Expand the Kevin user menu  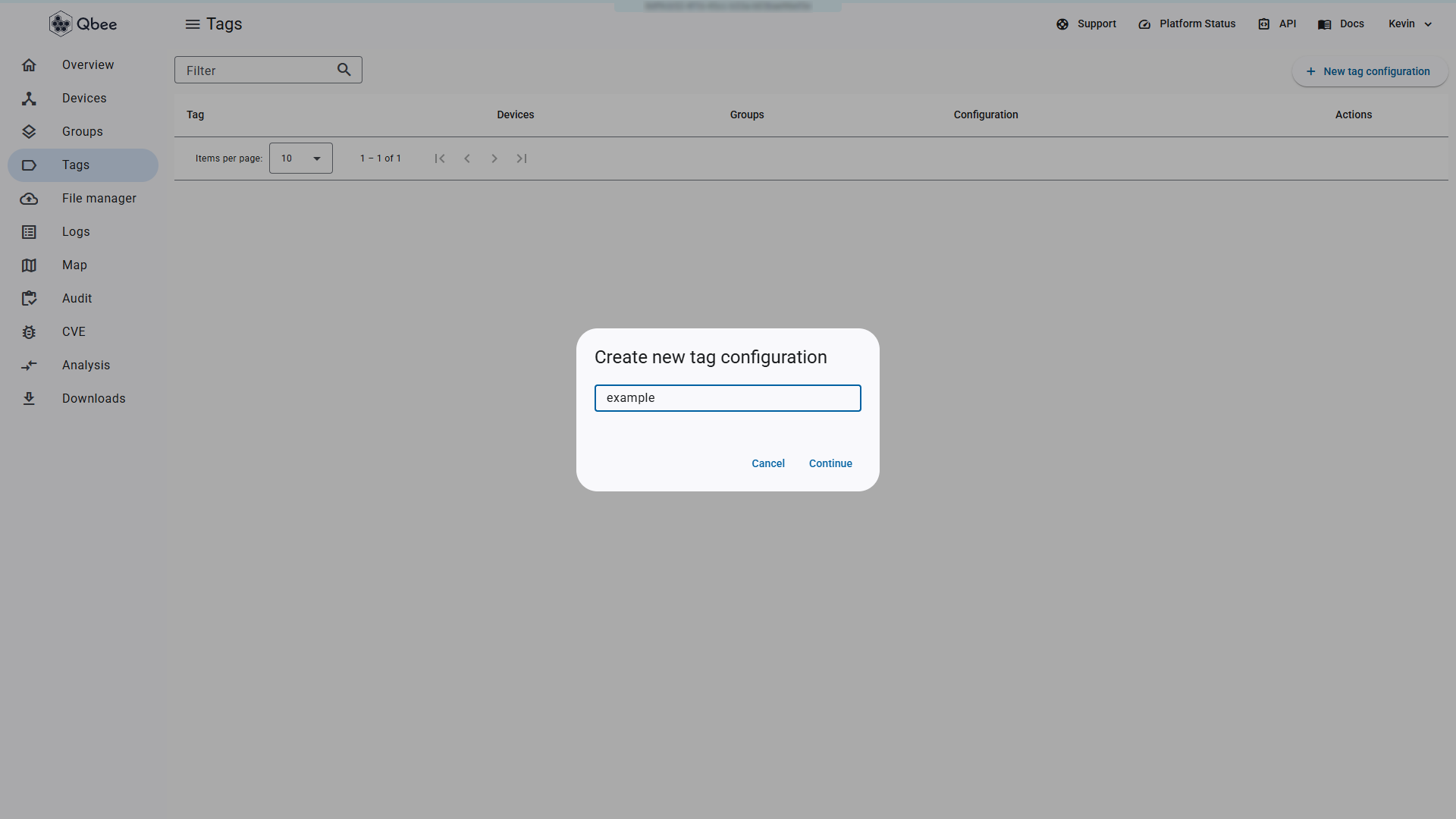[1410, 24]
